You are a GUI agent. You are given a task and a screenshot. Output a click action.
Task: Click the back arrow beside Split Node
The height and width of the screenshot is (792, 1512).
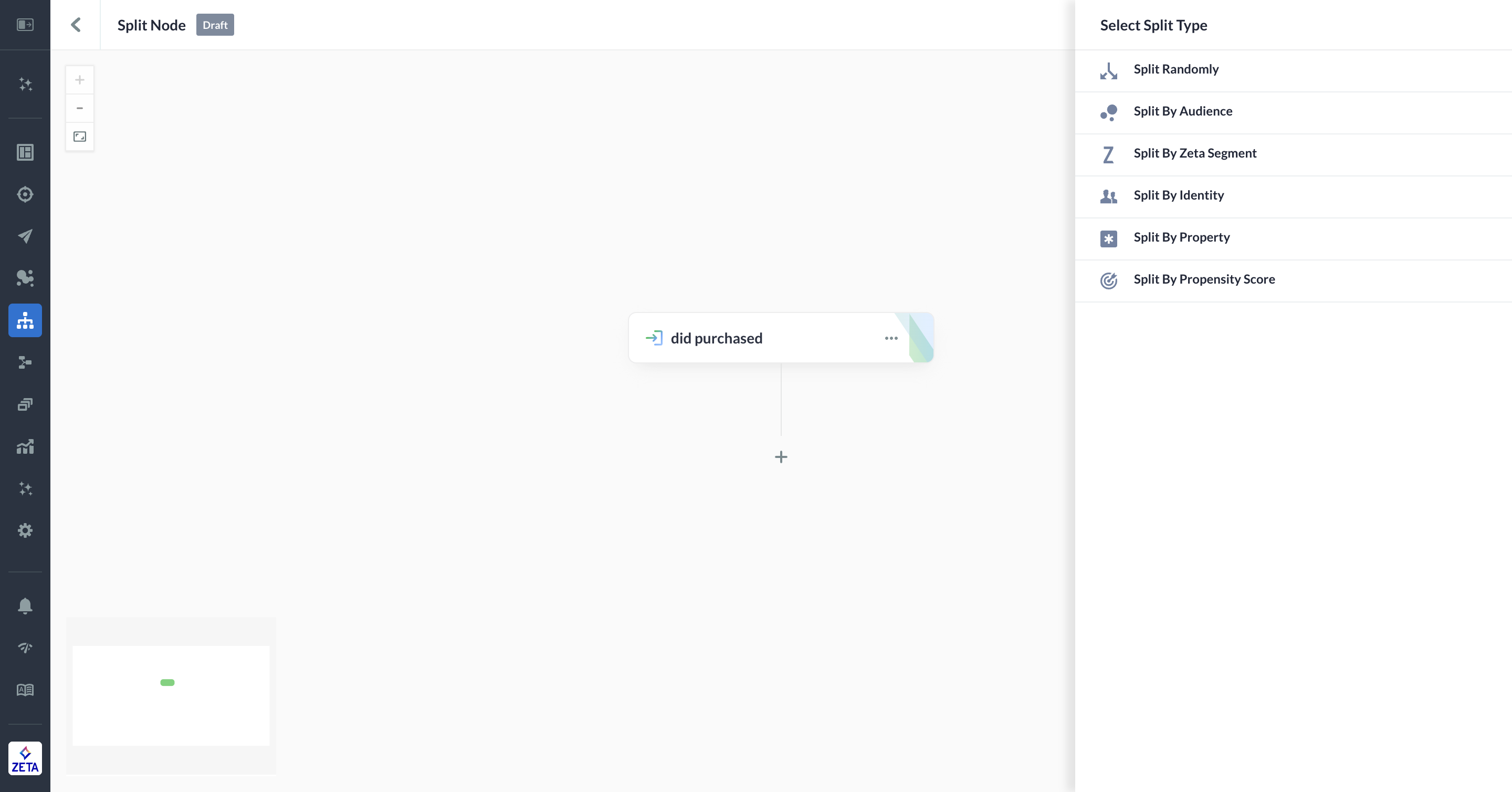pos(76,25)
